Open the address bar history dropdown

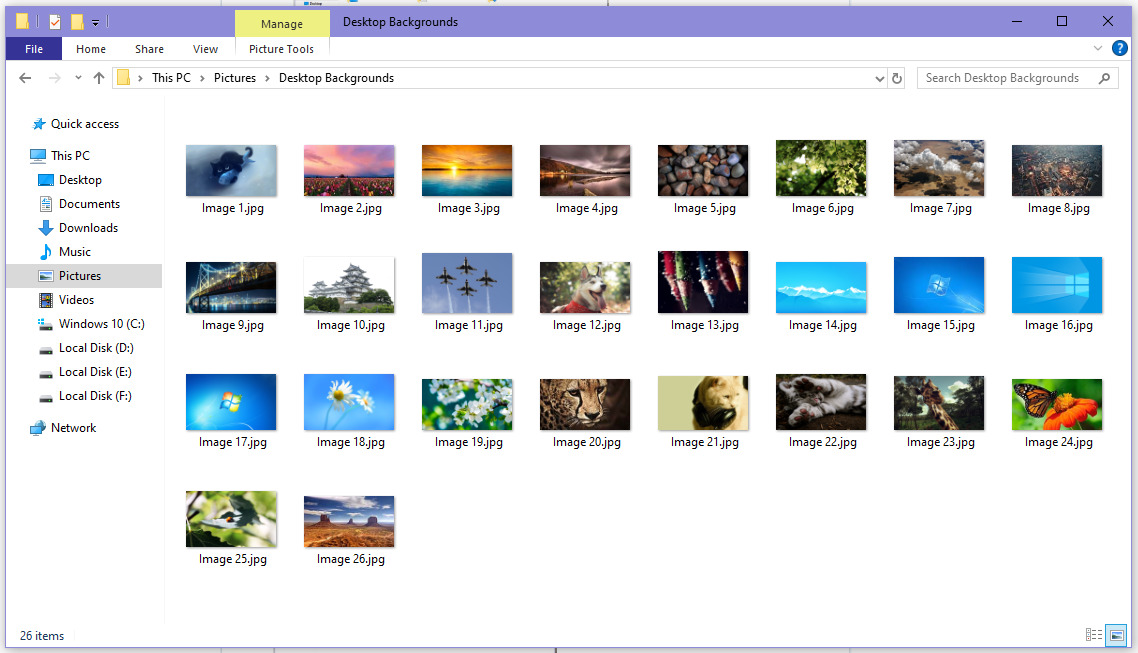880,78
